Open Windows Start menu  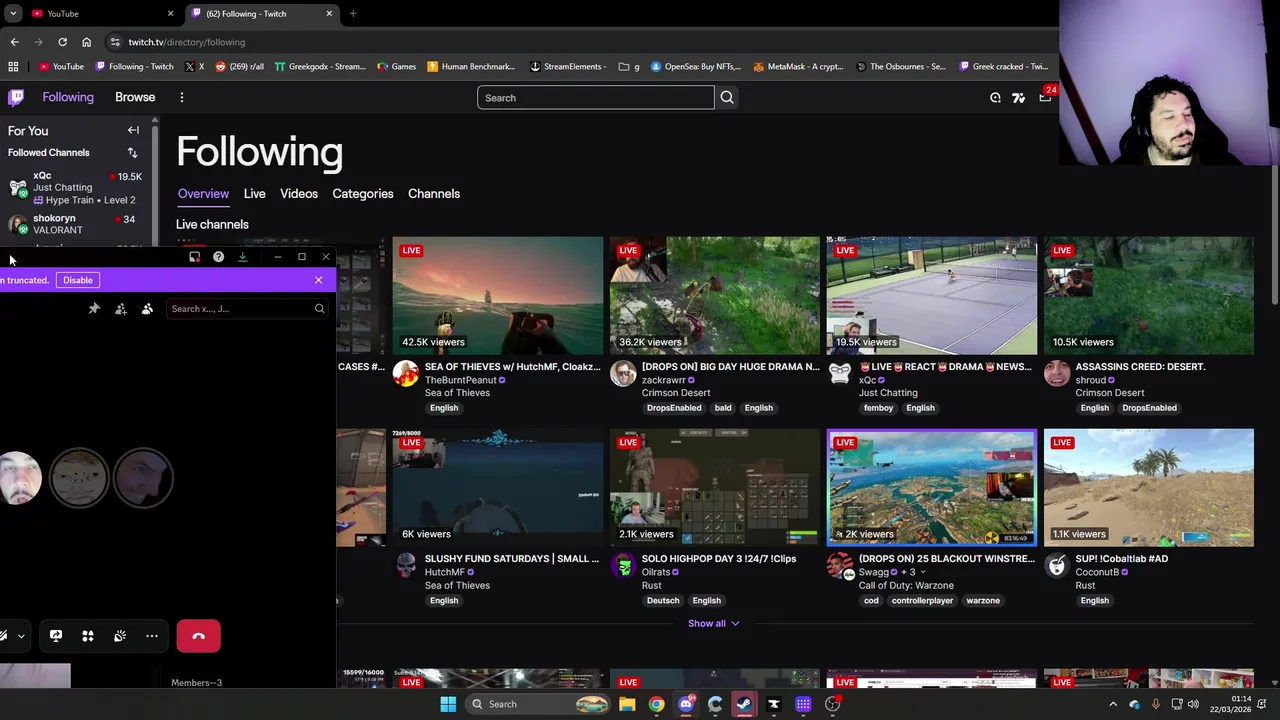pyautogui.click(x=448, y=704)
